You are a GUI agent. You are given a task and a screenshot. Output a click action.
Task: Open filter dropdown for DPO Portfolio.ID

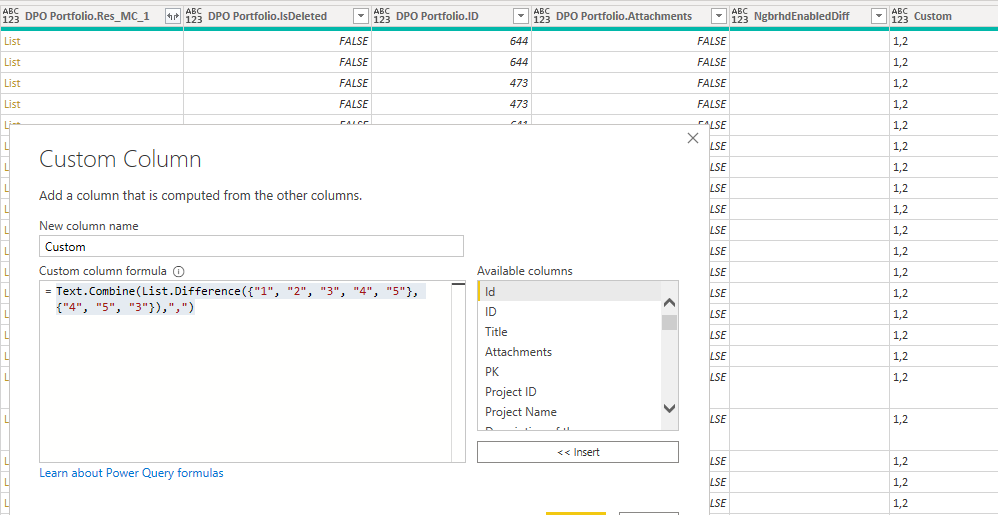pos(521,17)
